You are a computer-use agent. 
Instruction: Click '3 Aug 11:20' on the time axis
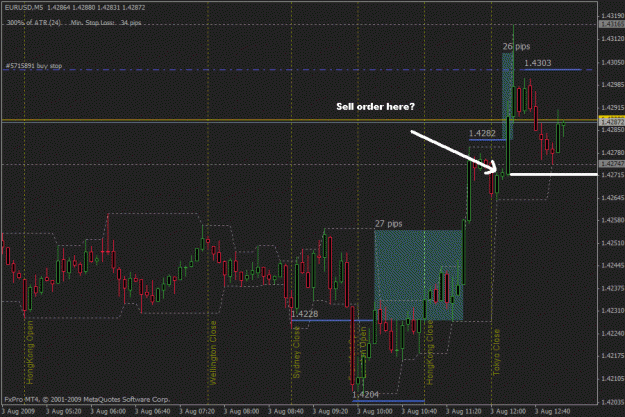pos(464,411)
